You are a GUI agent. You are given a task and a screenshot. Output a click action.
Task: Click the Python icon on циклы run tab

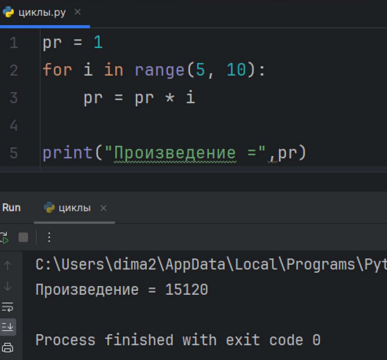[49, 208]
